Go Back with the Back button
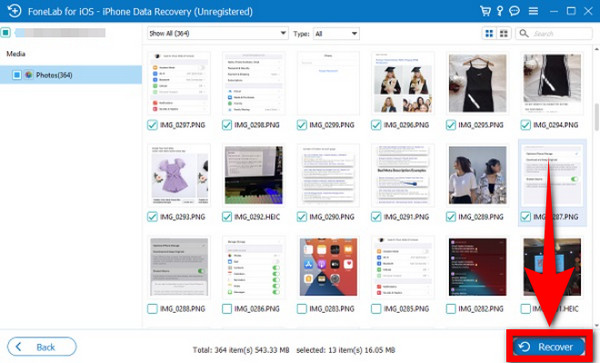Screen dimensions: 600x363 pos(42,347)
